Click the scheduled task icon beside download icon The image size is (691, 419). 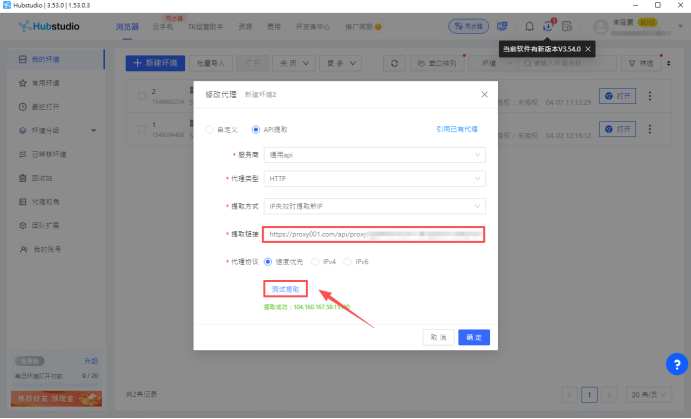(x=567, y=26)
